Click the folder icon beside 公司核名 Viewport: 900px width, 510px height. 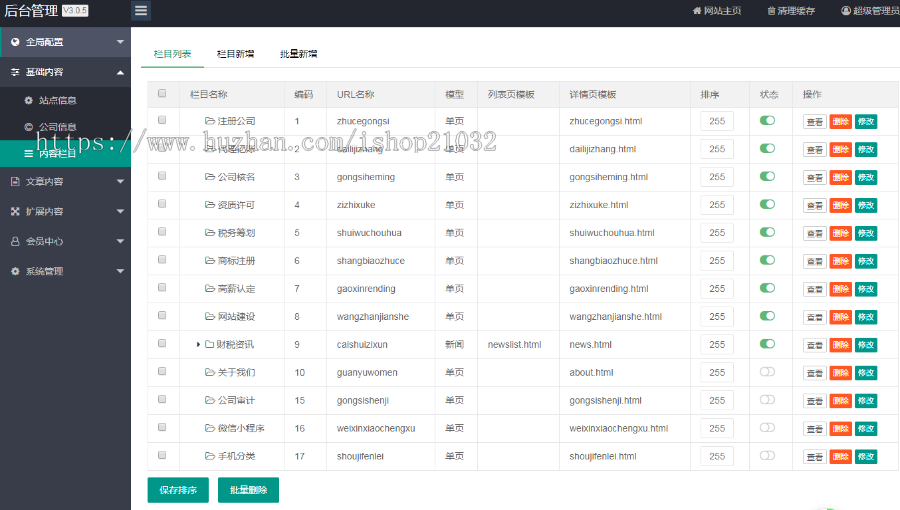pyautogui.click(x=210, y=177)
